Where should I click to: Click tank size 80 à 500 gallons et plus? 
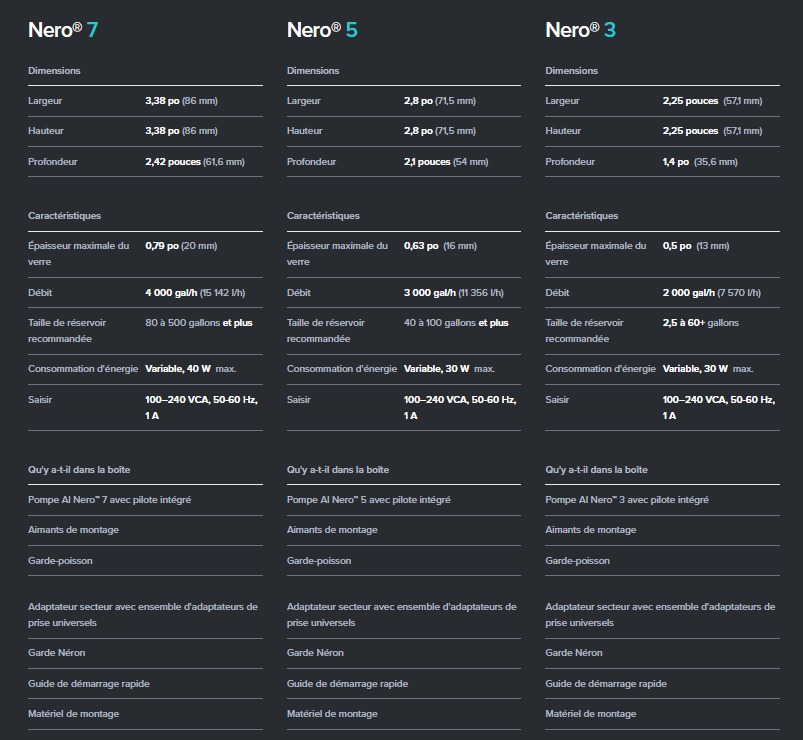tap(199, 323)
